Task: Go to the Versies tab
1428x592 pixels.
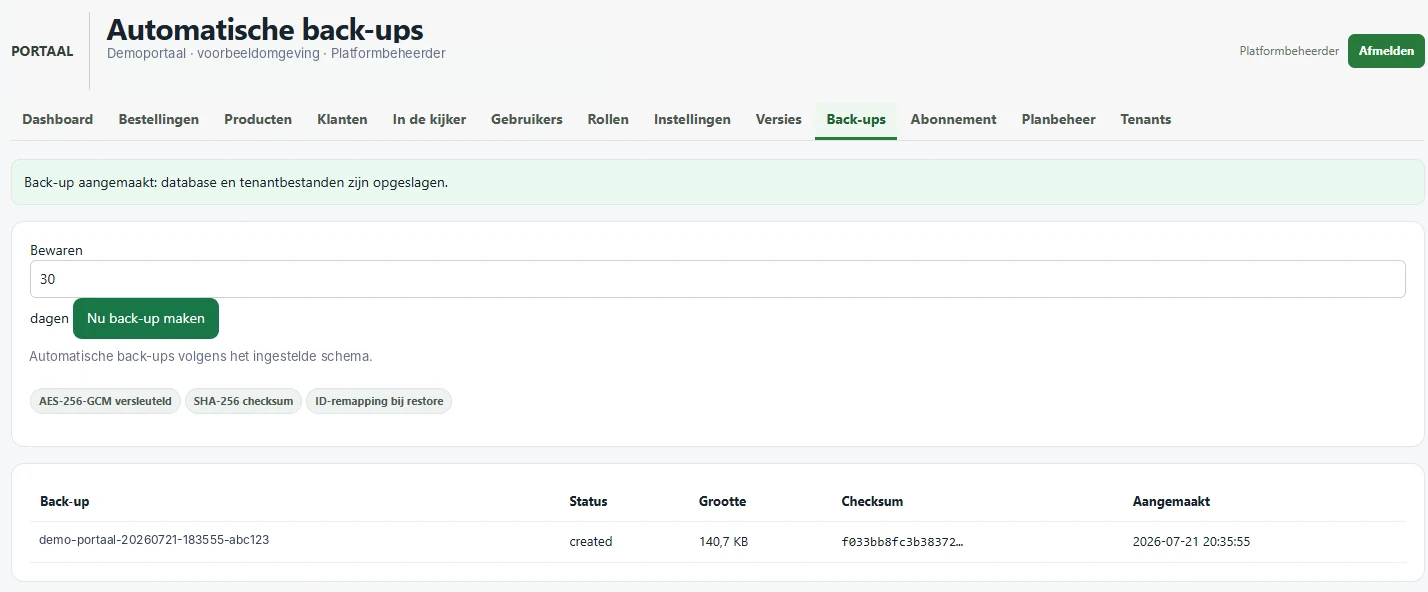Action: [779, 119]
